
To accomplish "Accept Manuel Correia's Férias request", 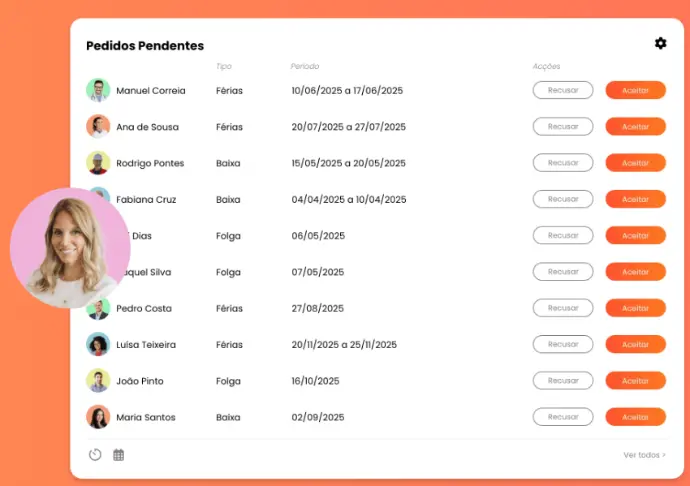I will point(635,90).
